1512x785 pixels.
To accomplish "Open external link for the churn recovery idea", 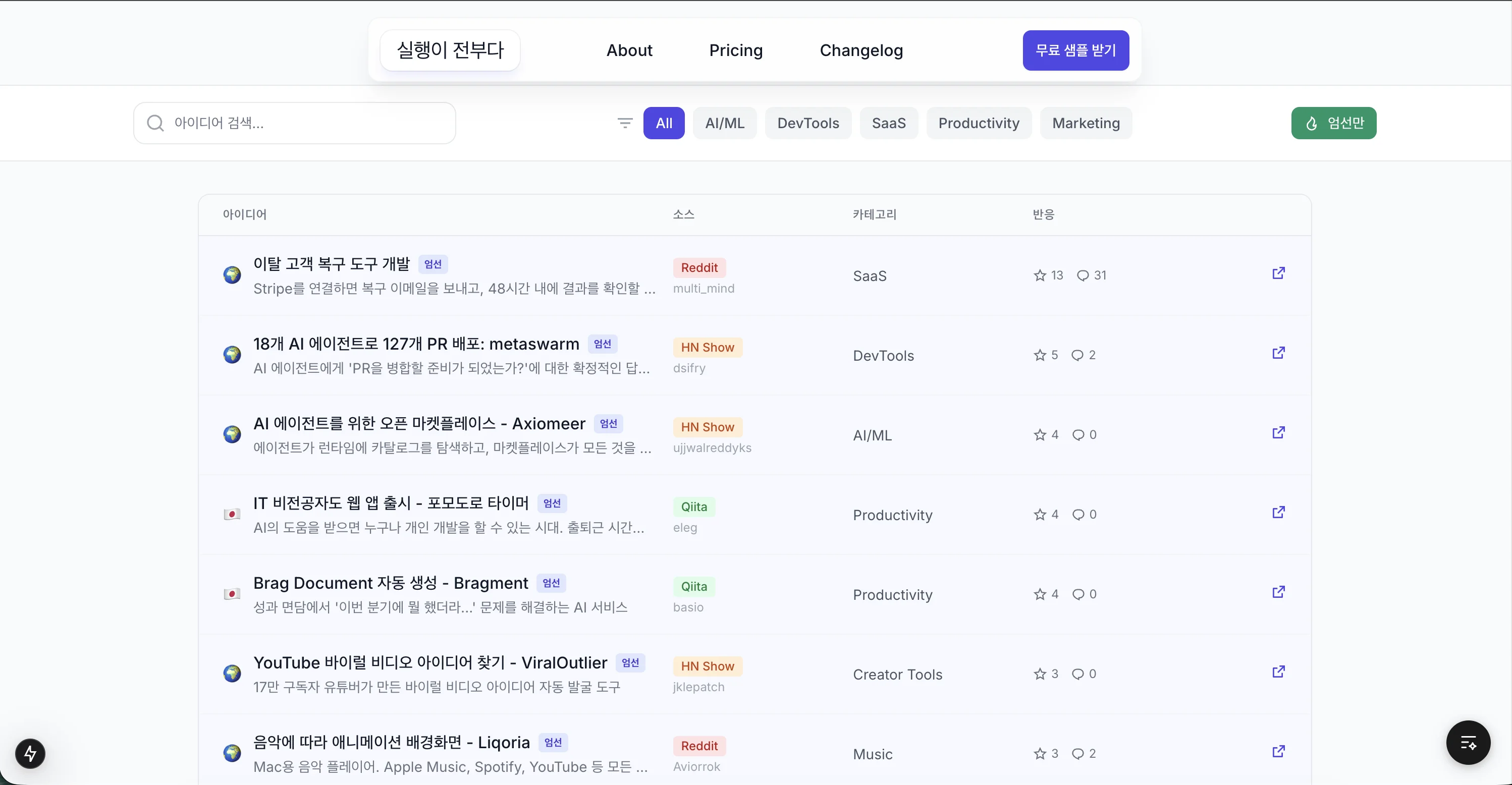I will 1278,273.
